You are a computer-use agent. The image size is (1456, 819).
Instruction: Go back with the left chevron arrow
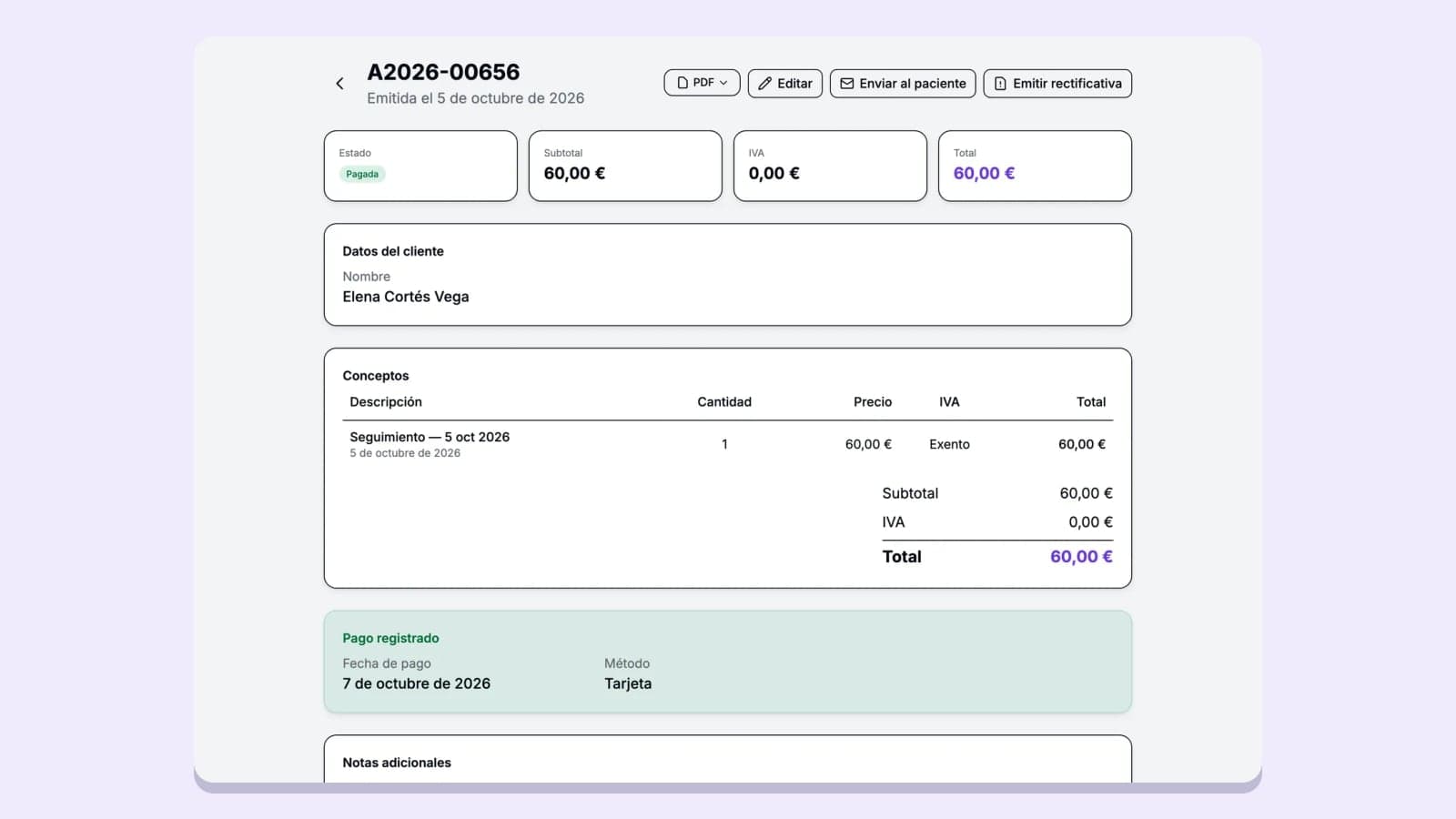(x=339, y=84)
